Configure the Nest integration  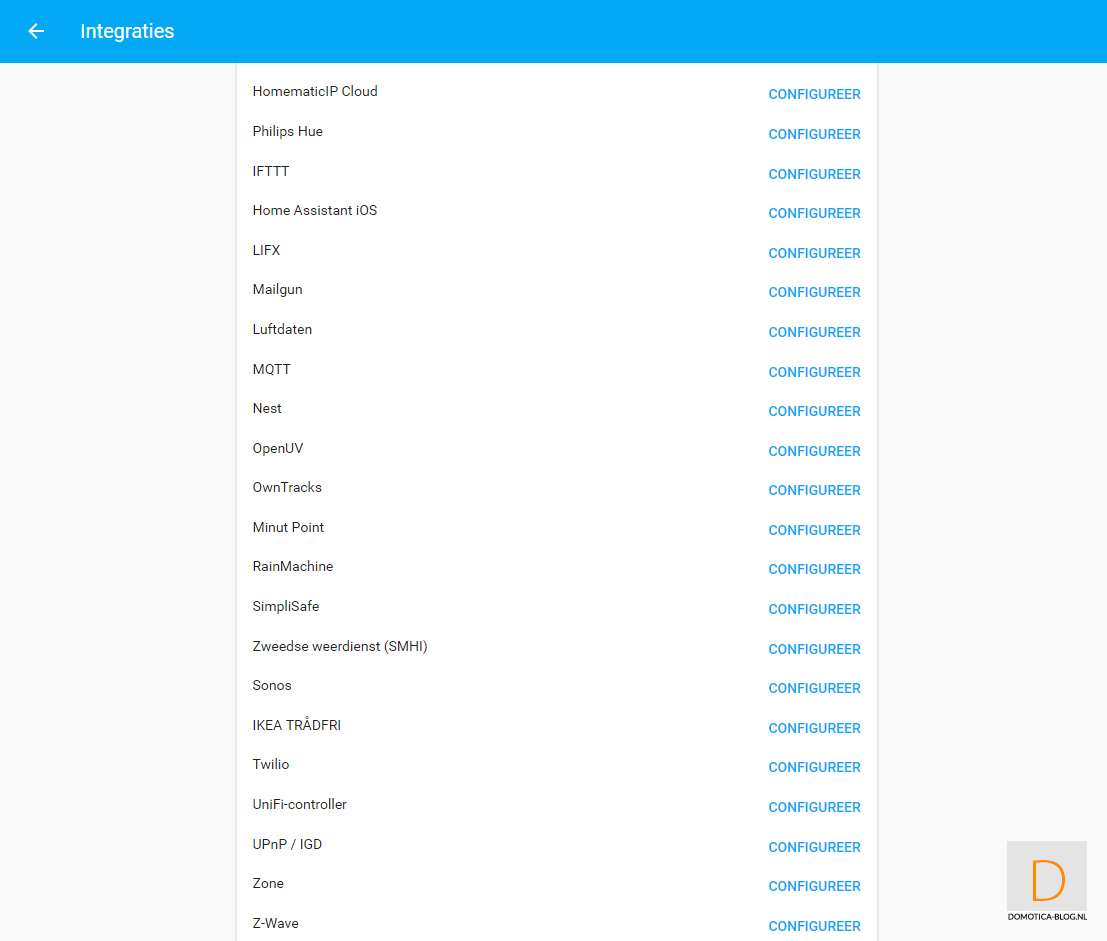click(x=814, y=411)
